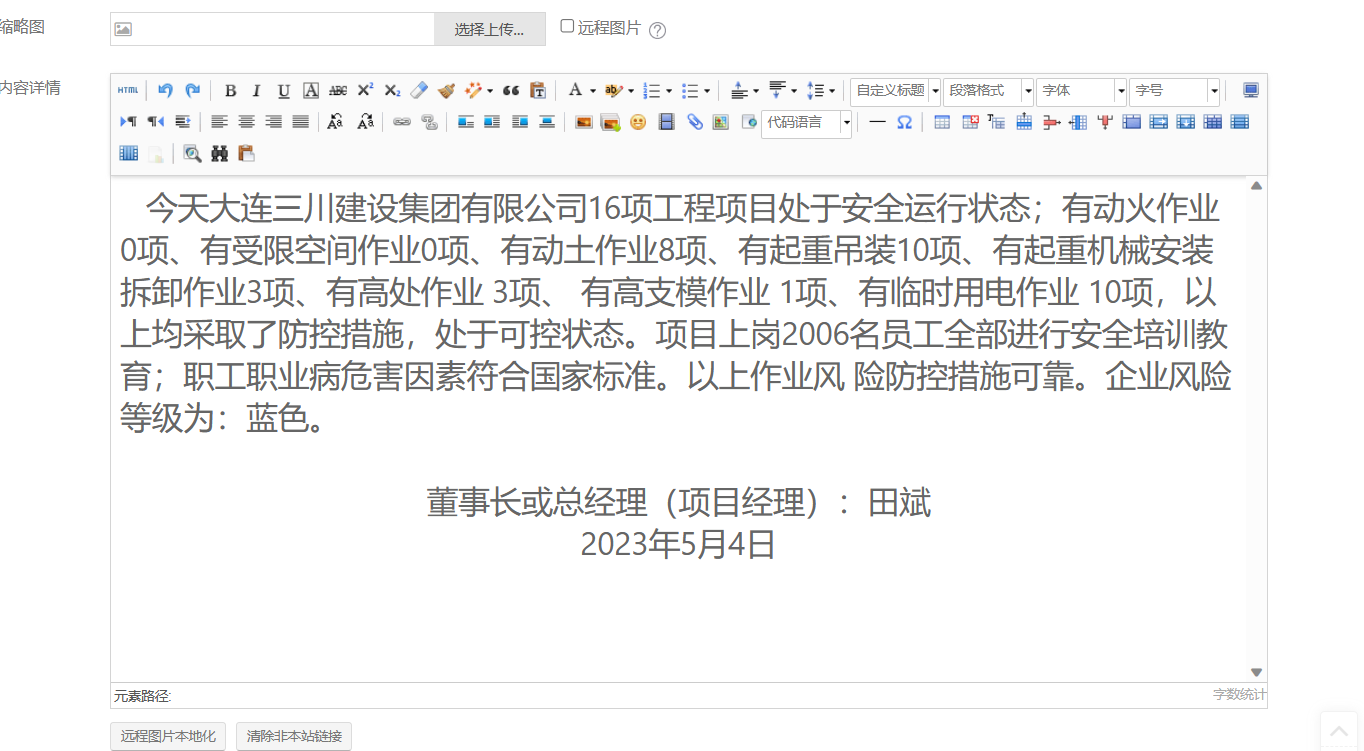Image resolution: width=1364 pixels, height=751 pixels.
Task: Expand the line height options arrow
Action: (831, 91)
